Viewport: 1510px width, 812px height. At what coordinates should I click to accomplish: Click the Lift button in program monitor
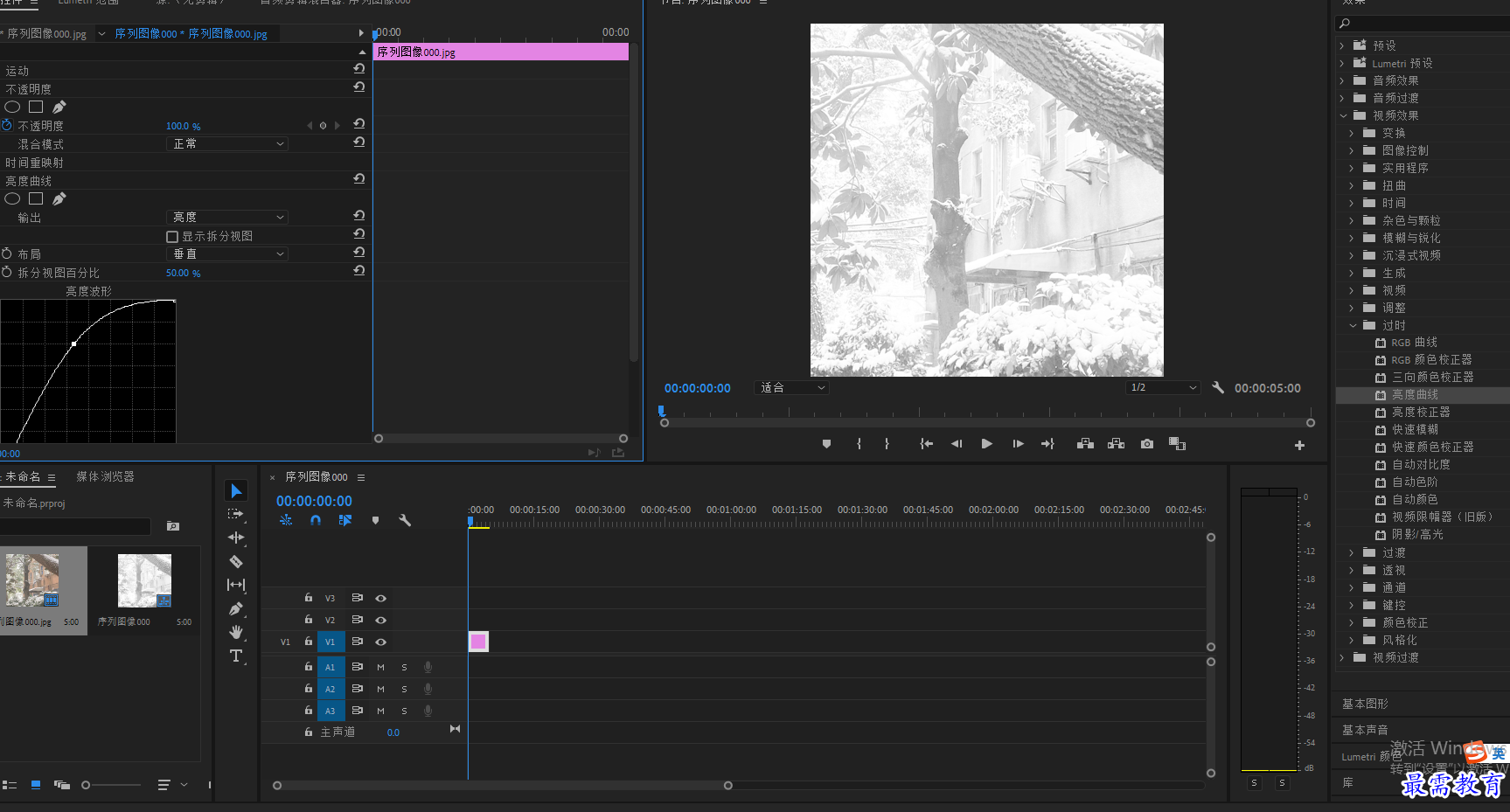coord(1085,444)
